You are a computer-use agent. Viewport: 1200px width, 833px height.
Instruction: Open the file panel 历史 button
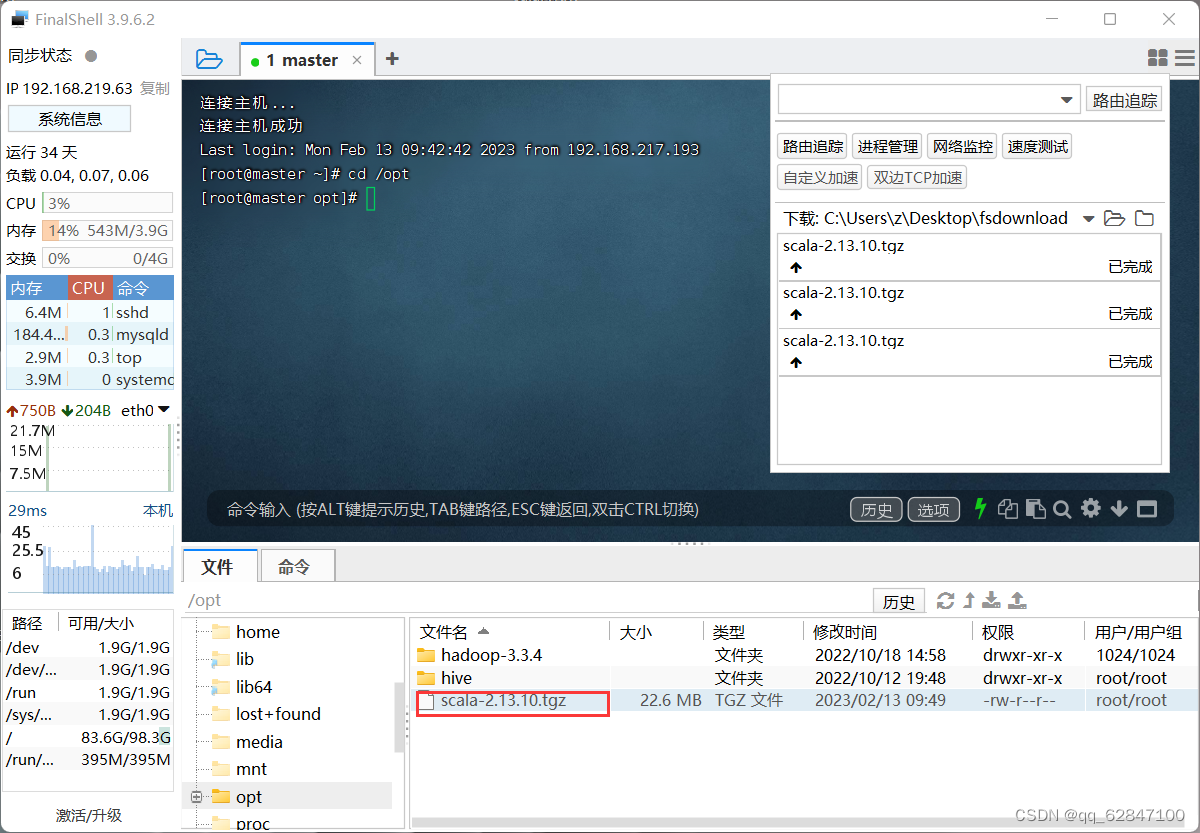point(899,601)
